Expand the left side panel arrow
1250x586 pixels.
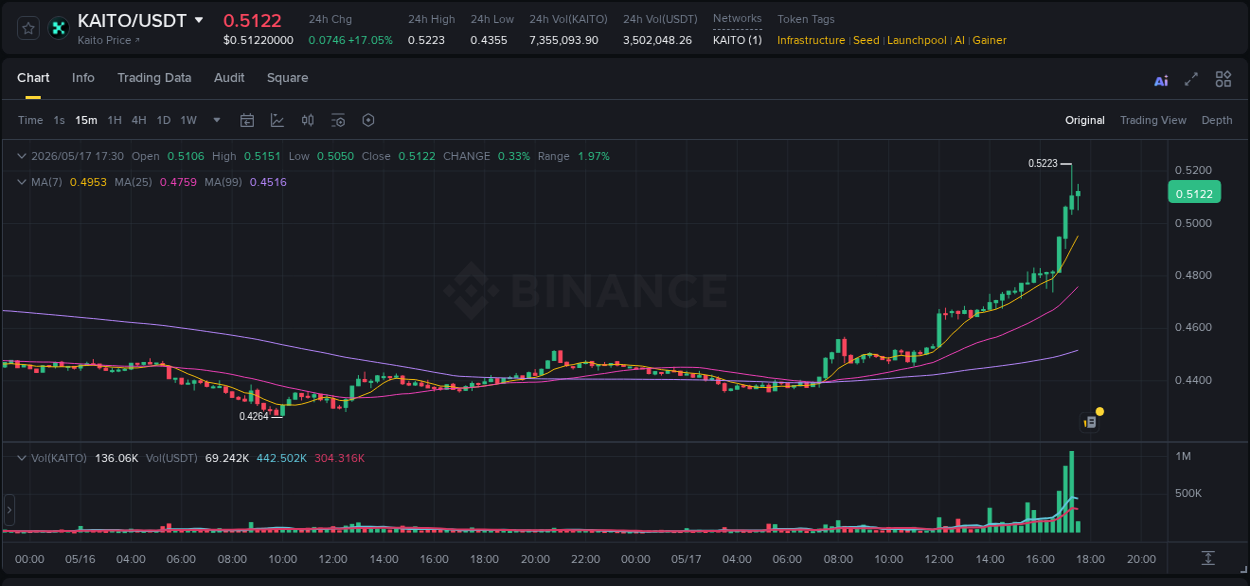9,510
